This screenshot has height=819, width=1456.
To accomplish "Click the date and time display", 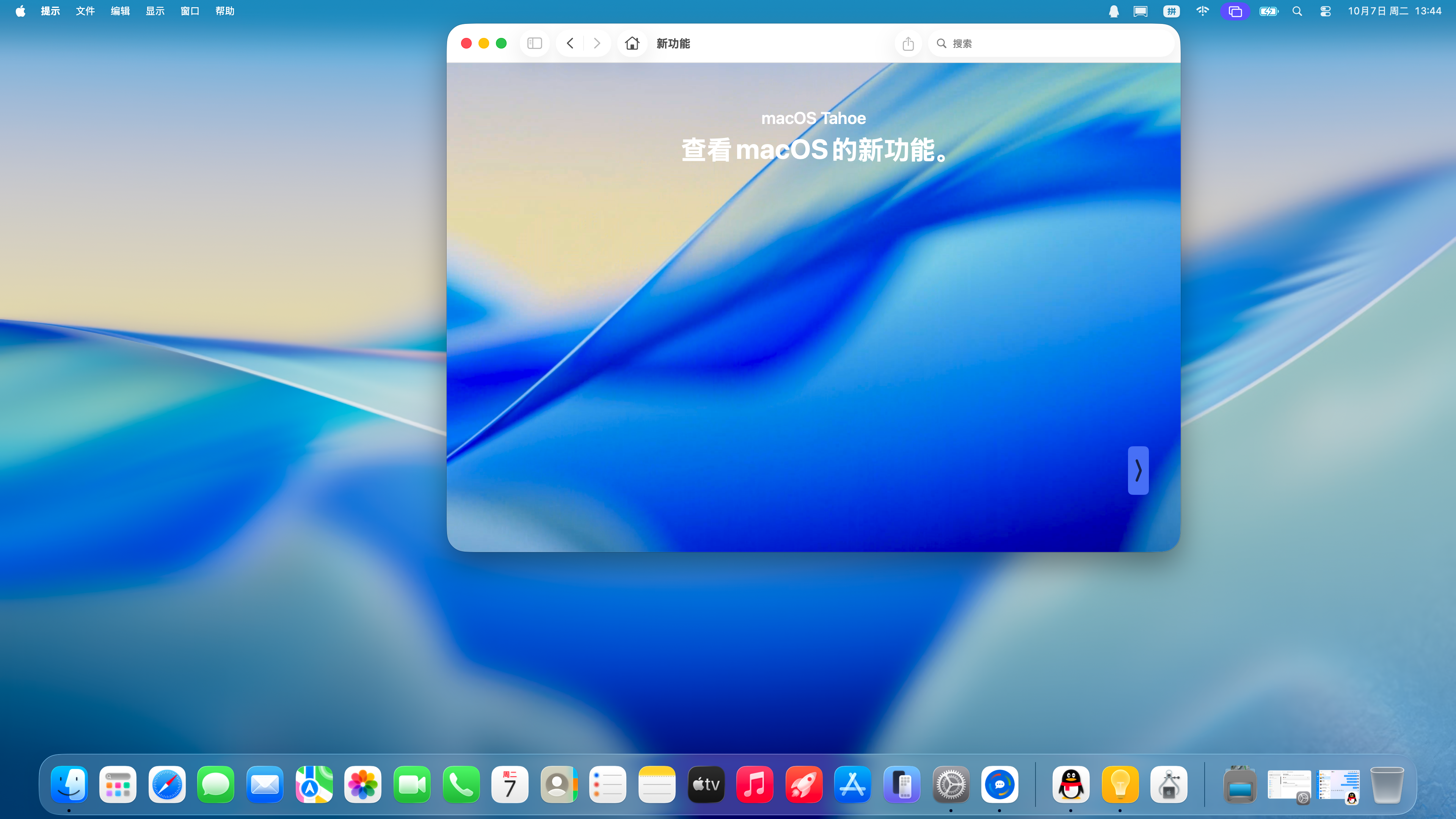I will (x=1395, y=11).
